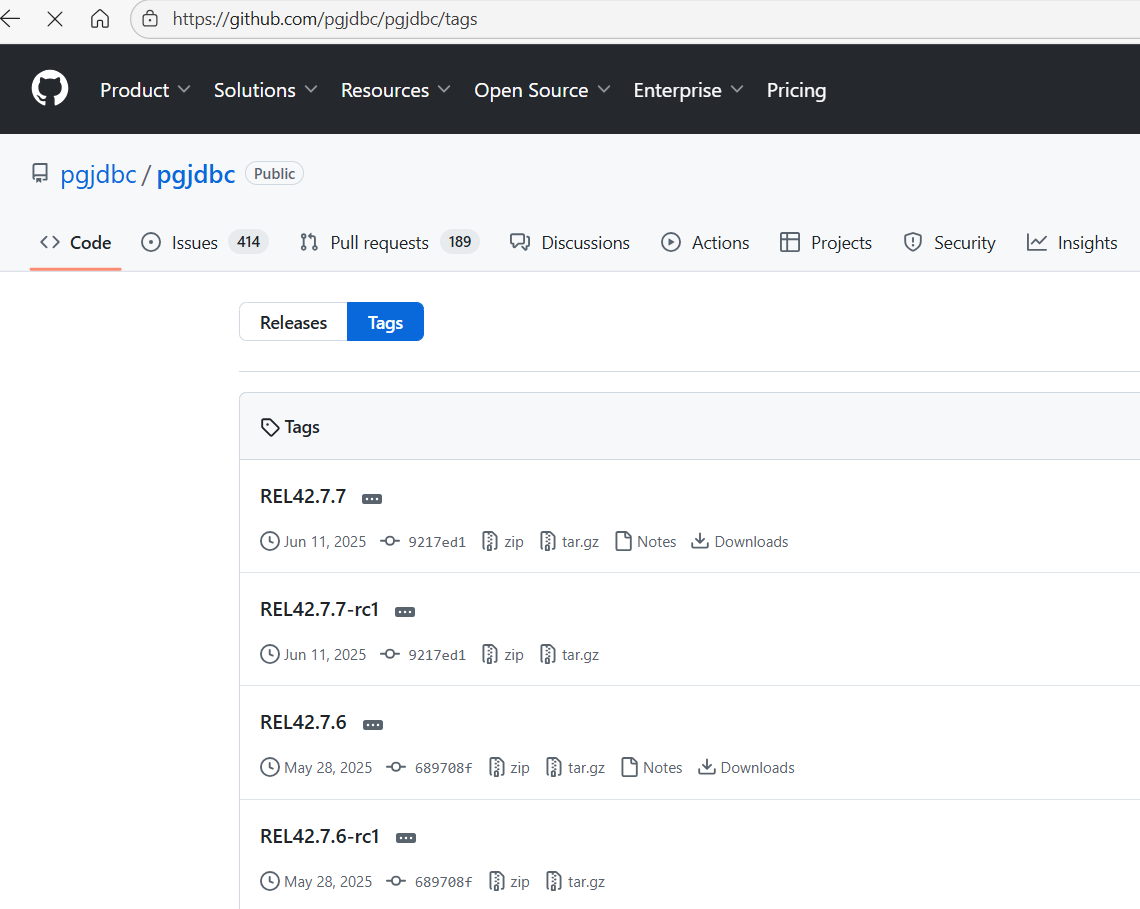Open tag REL42.7.6-rc1

tap(320, 836)
